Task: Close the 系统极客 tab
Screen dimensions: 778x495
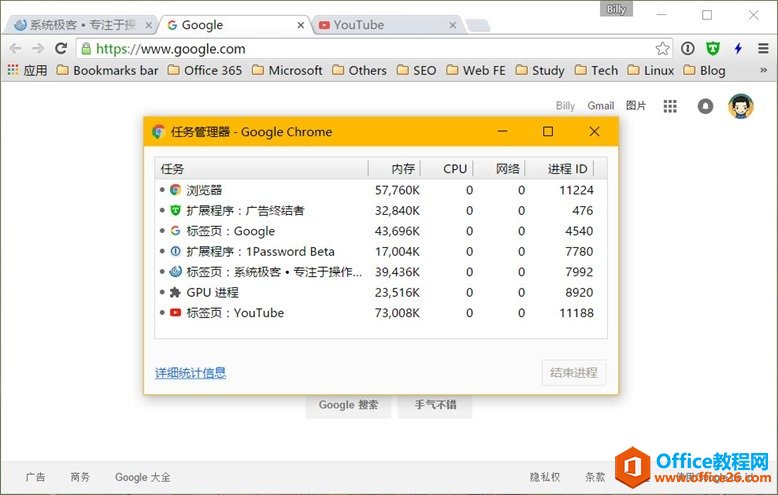Action: pyautogui.click(x=148, y=25)
